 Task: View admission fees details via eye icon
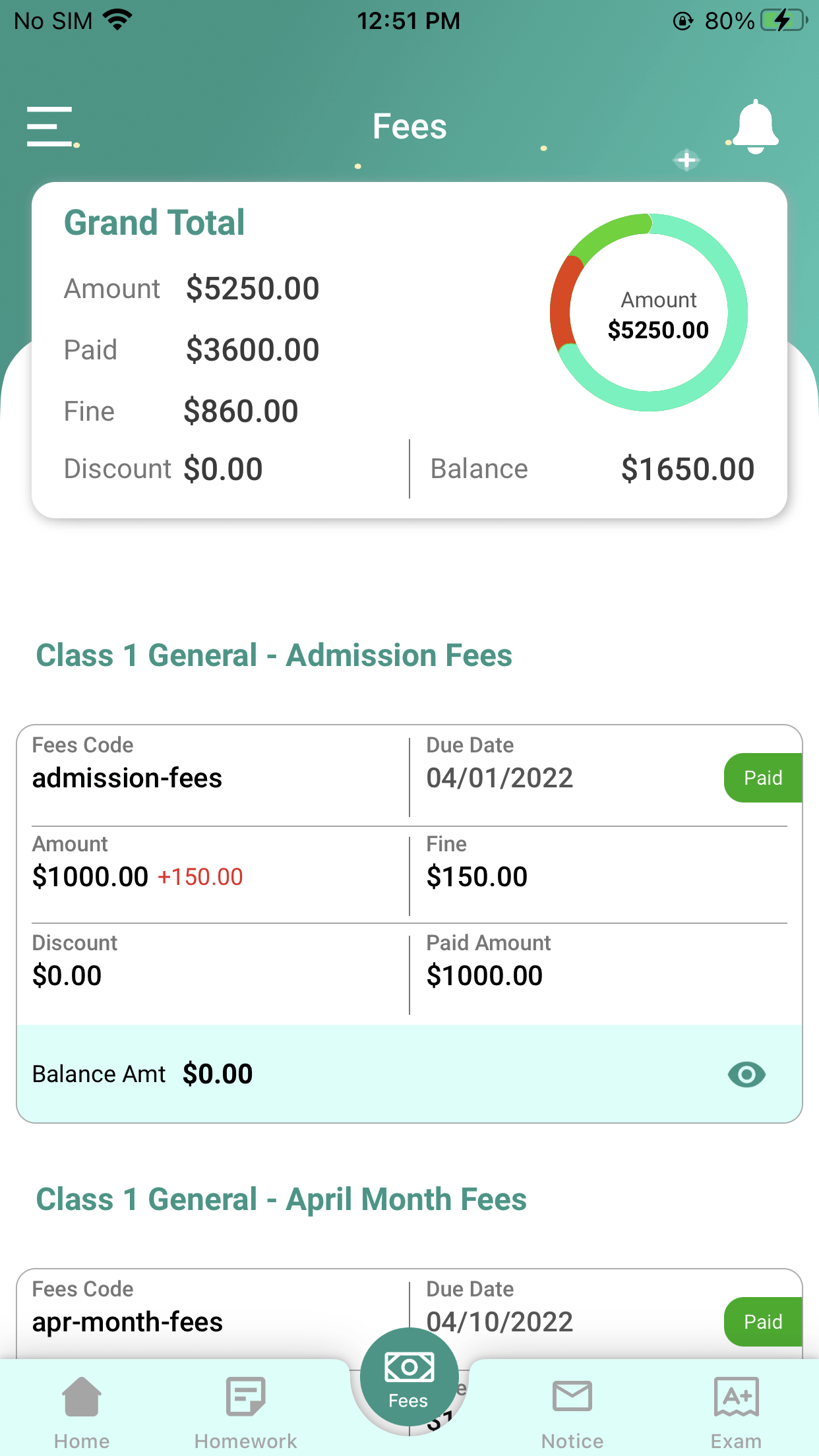pyautogui.click(x=746, y=1074)
